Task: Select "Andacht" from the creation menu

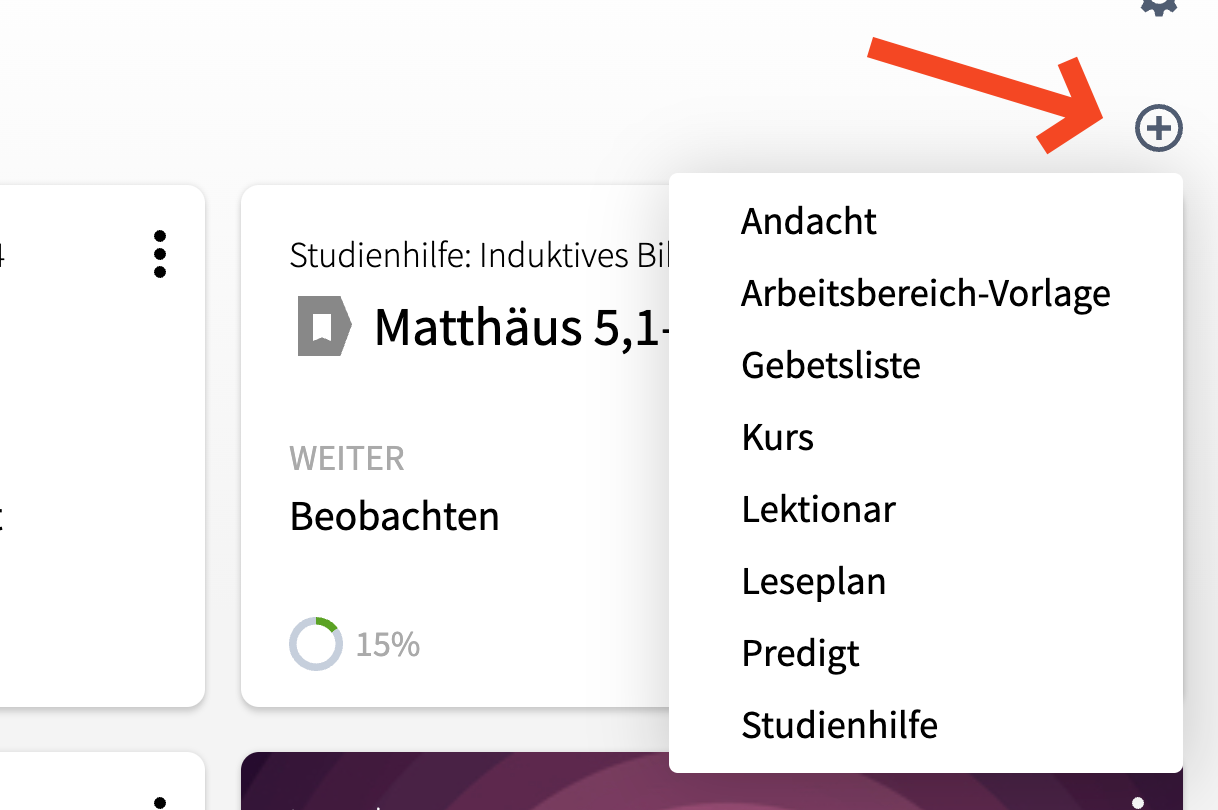Action: click(808, 221)
